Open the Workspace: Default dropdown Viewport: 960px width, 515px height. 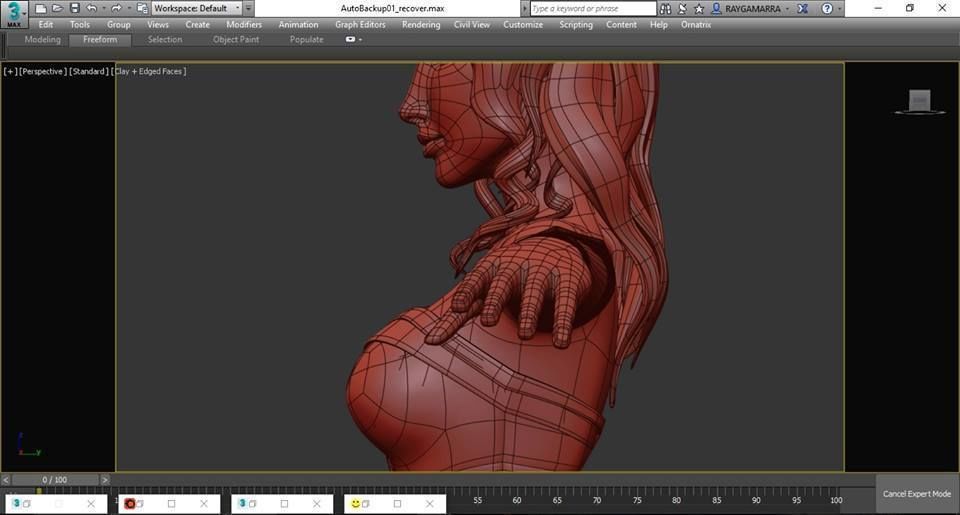coord(197,9)
